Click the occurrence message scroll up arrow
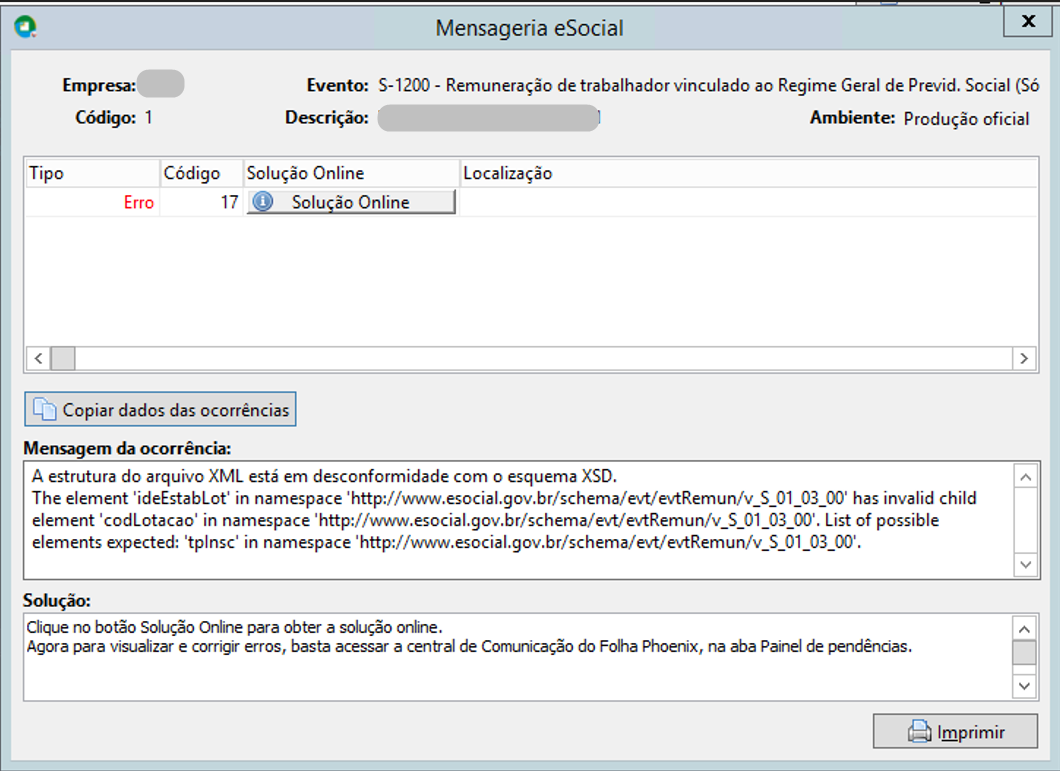 click(x=1026, y=477)
